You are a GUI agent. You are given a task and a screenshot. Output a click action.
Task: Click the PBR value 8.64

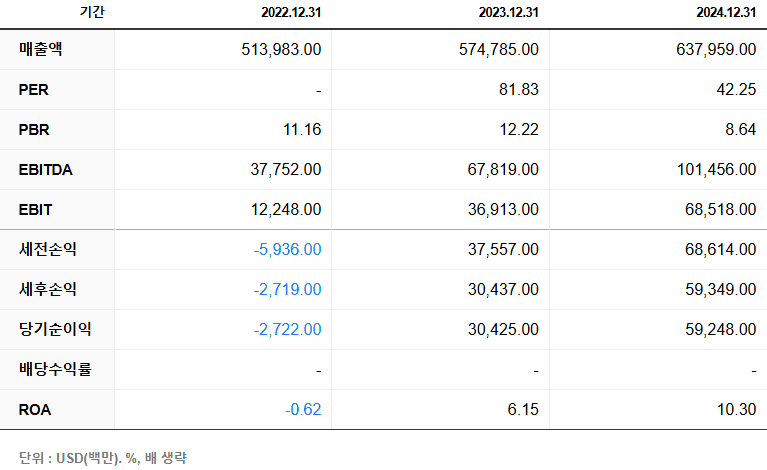pyautogui.click(x=741, y=130)
